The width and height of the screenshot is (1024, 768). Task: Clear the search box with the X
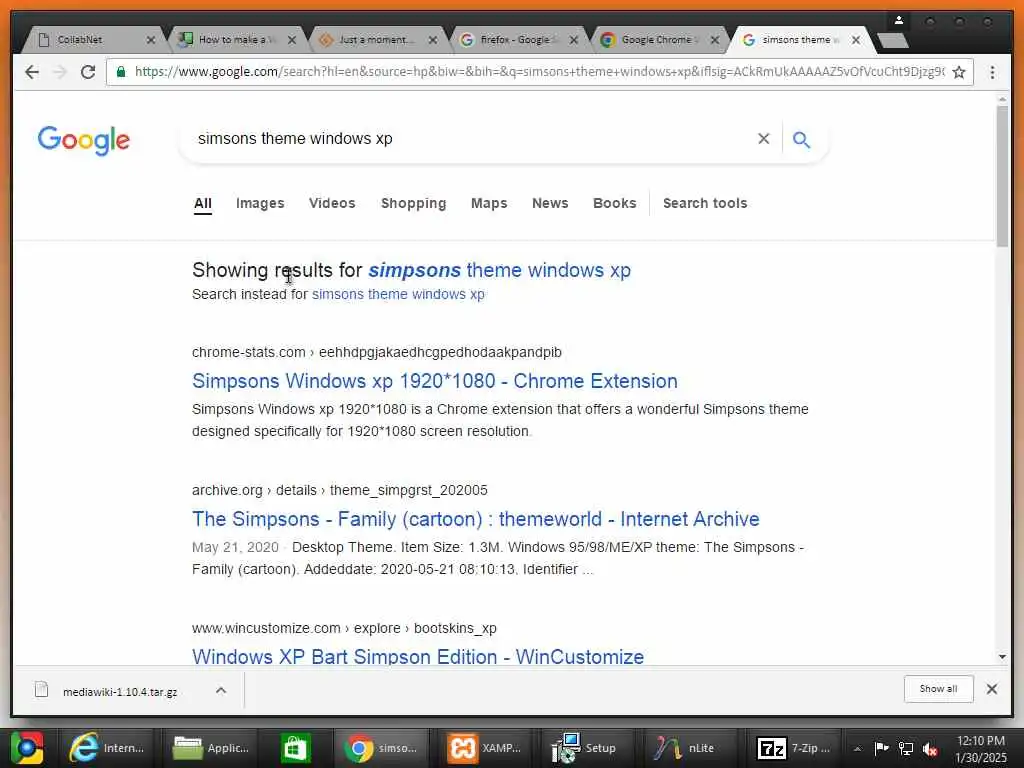(x=763, y=138)
